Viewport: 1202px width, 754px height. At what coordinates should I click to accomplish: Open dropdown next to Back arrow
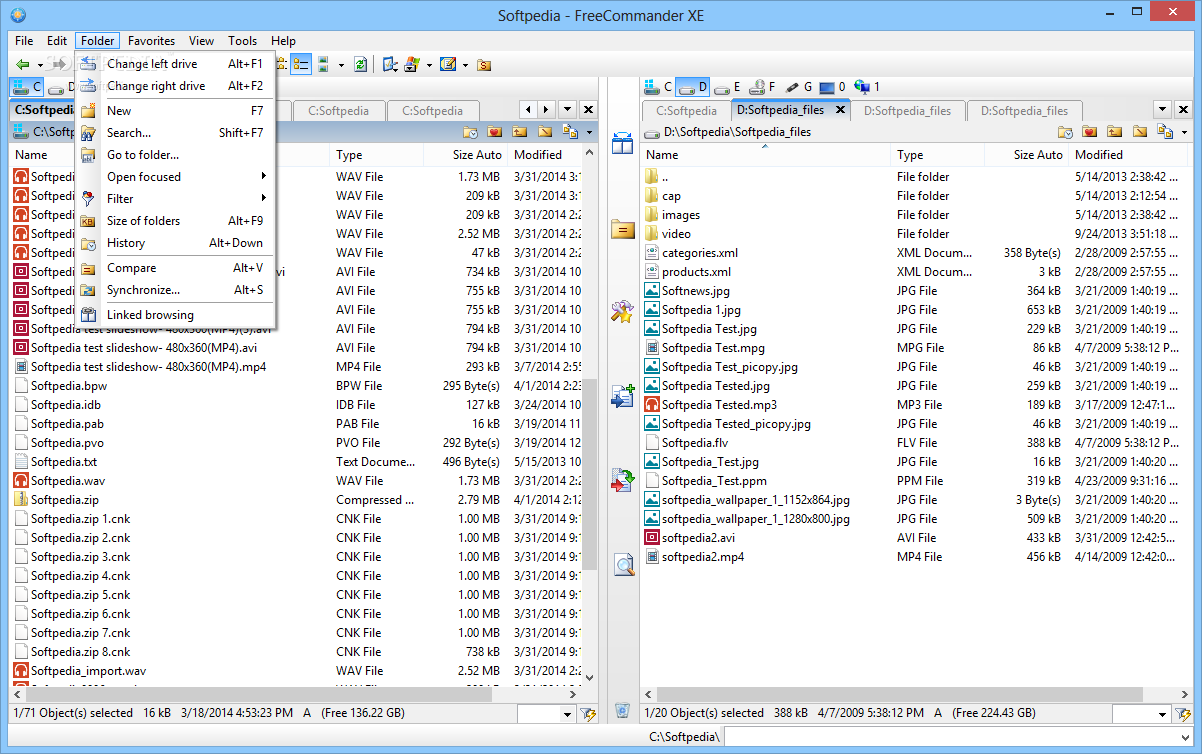pyautogui.click(x=40, y=64)
